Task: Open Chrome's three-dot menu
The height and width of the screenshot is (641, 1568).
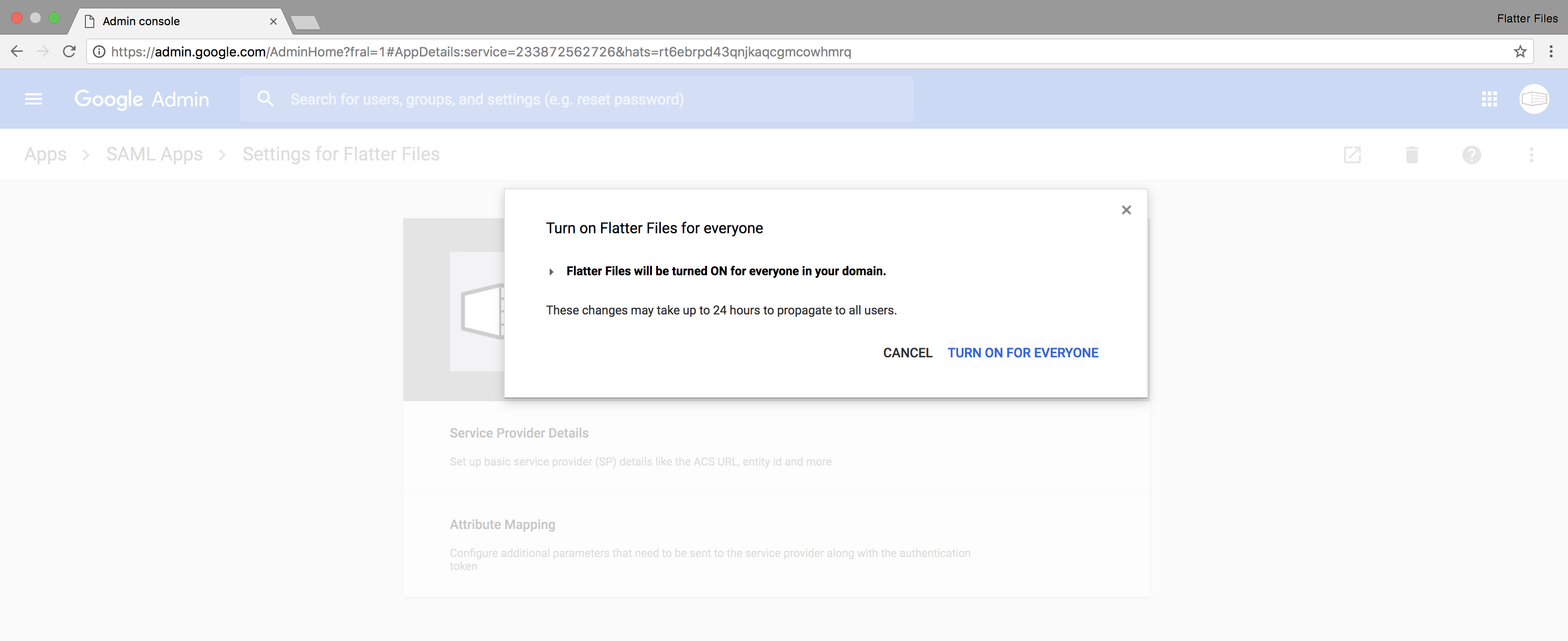Action: 1550,52
